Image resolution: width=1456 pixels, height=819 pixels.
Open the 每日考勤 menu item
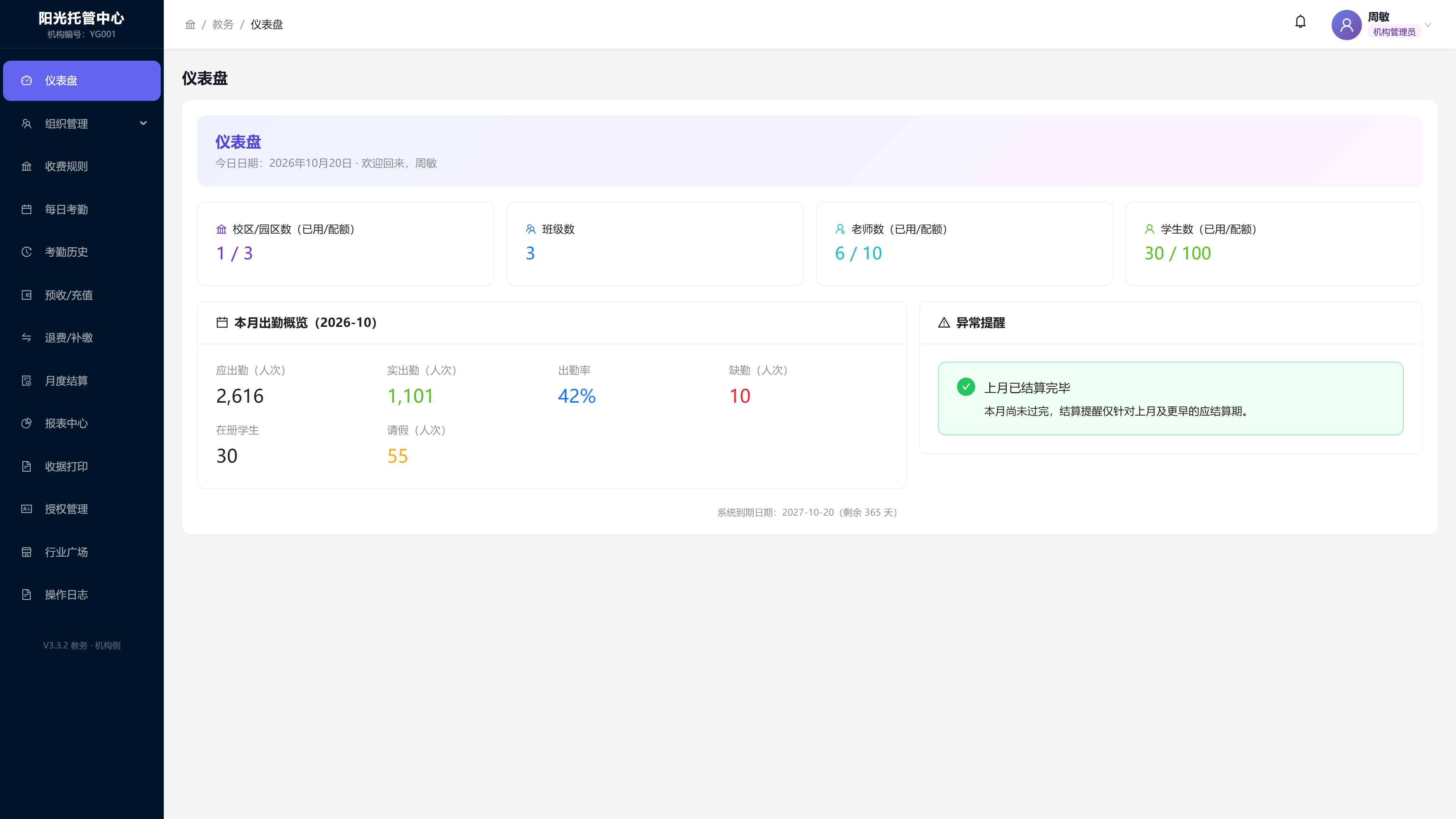point(82,209)
